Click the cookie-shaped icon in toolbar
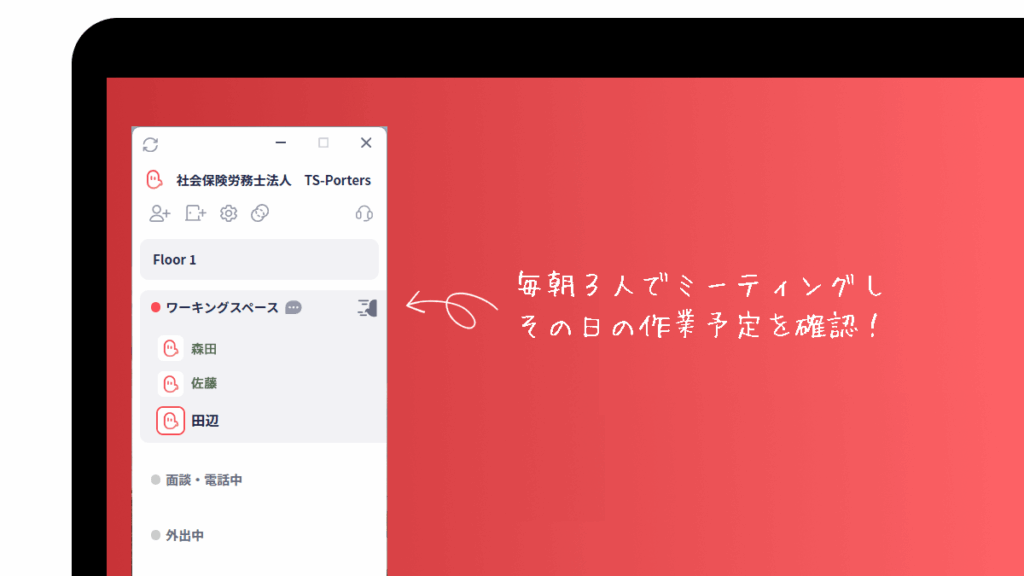1024x576 pixels. 260,213
